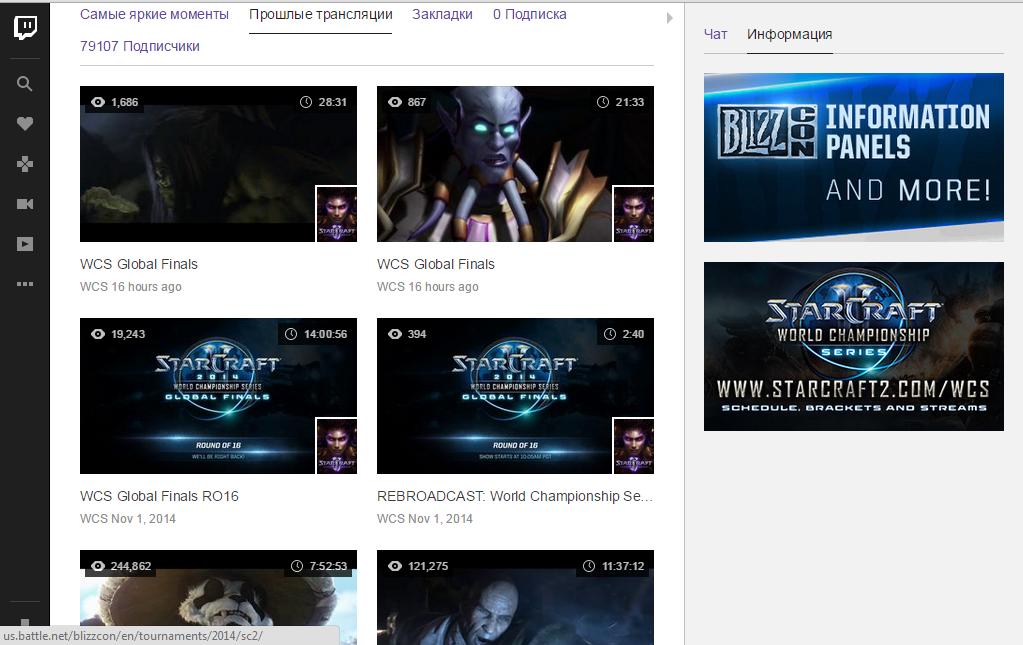Open Channels via the video camera icon
This screenshot has height=645, width=1023.
[25, 204]
